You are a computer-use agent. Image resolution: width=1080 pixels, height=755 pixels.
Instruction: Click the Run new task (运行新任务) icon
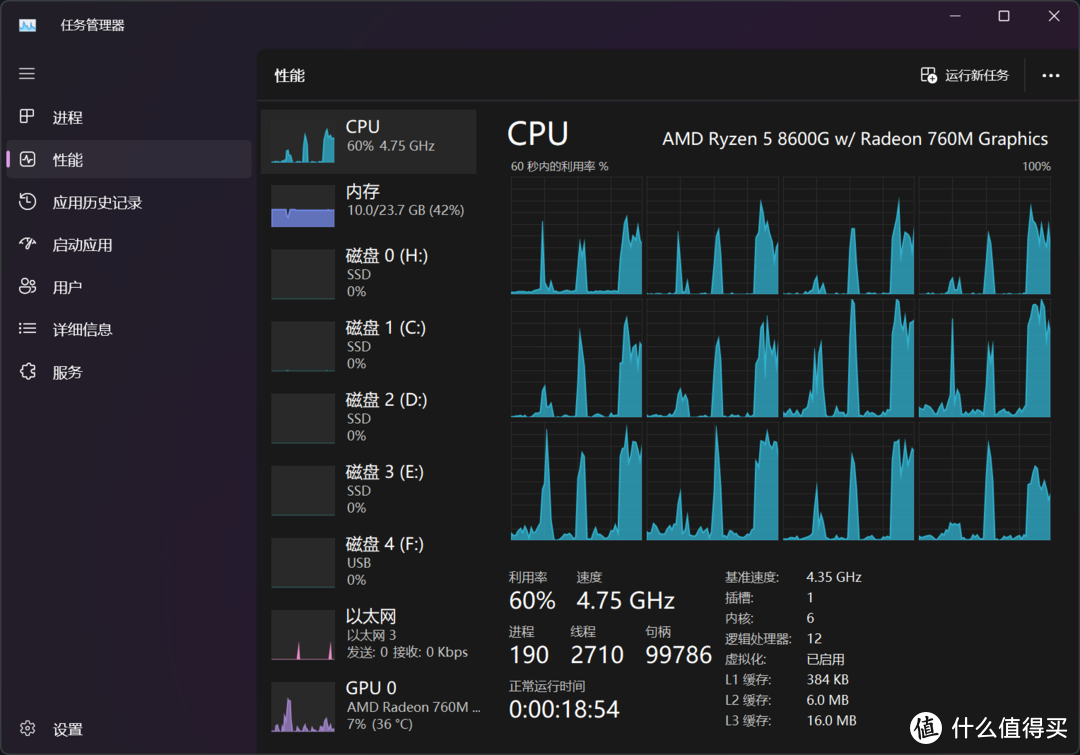click(x=928, y=75)
